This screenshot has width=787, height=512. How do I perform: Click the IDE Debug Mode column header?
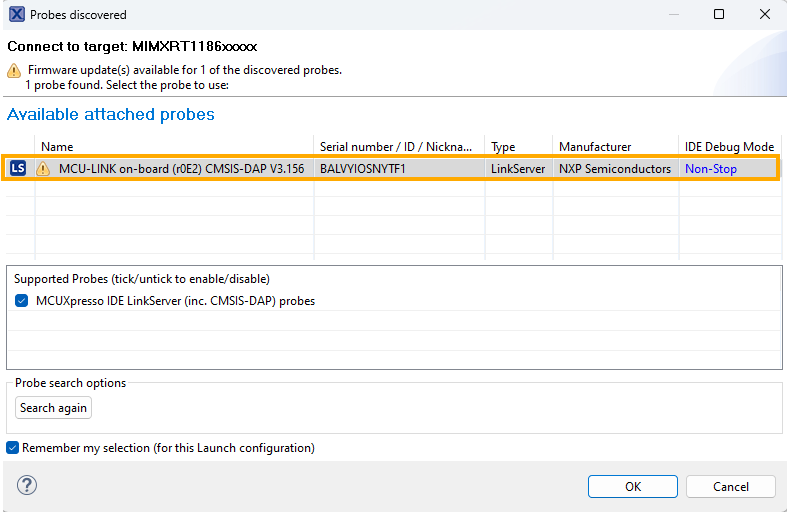point(729,147)
